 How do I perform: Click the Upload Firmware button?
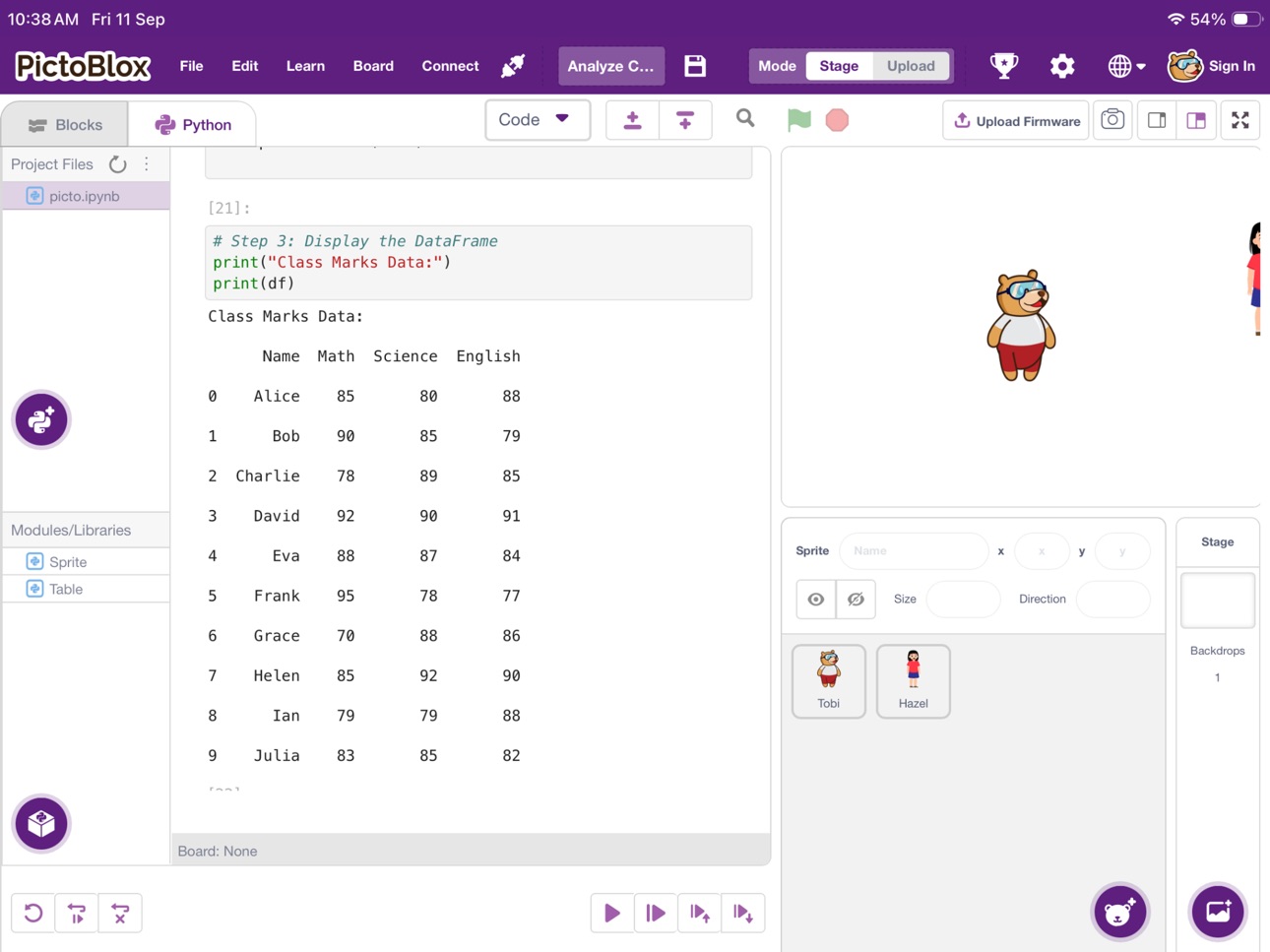pyautogui.click(x=1016, y=120)
